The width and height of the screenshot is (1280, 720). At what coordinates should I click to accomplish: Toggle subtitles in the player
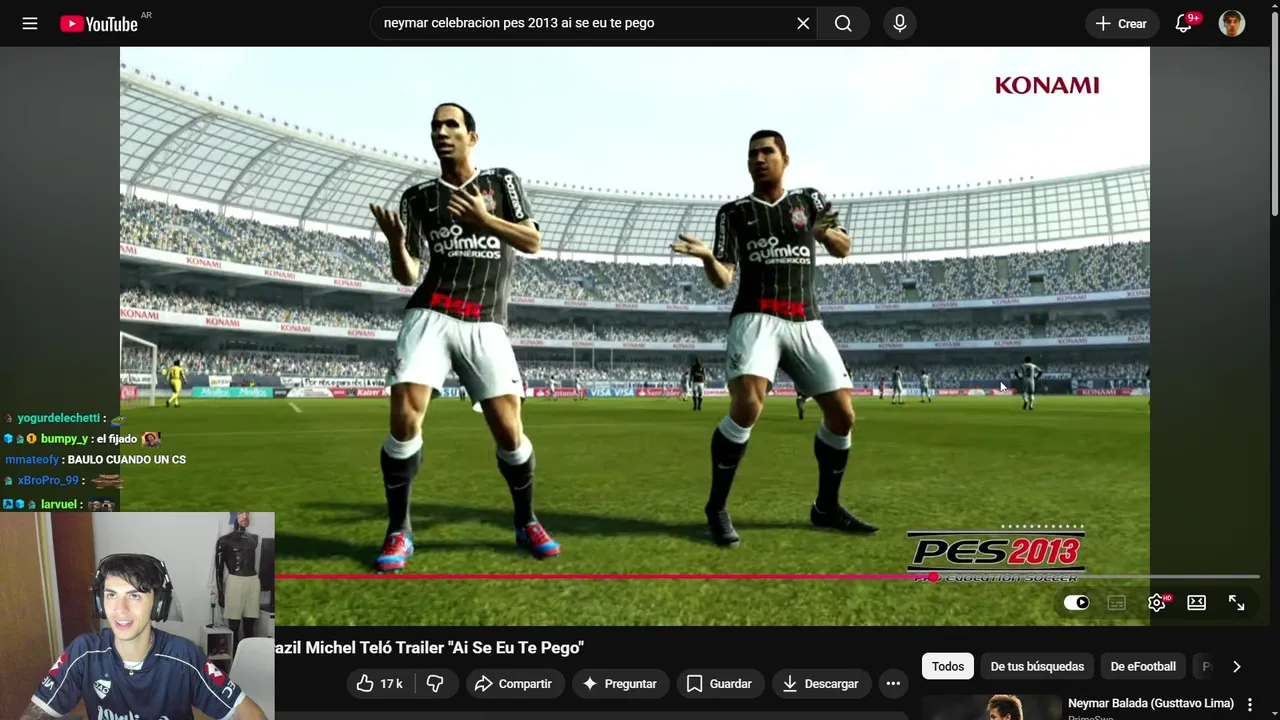(x=1117, y=602)
